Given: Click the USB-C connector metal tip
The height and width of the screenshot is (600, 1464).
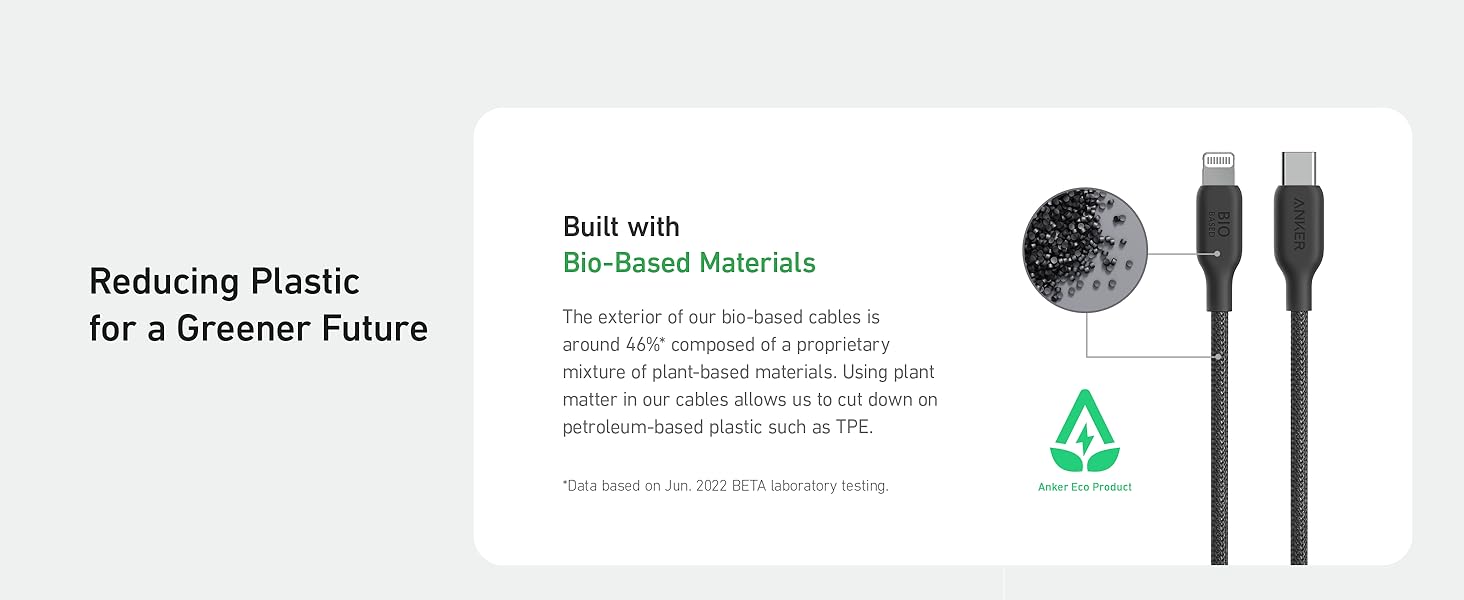Looking at the screenshot, I should tap(1298, 167).
